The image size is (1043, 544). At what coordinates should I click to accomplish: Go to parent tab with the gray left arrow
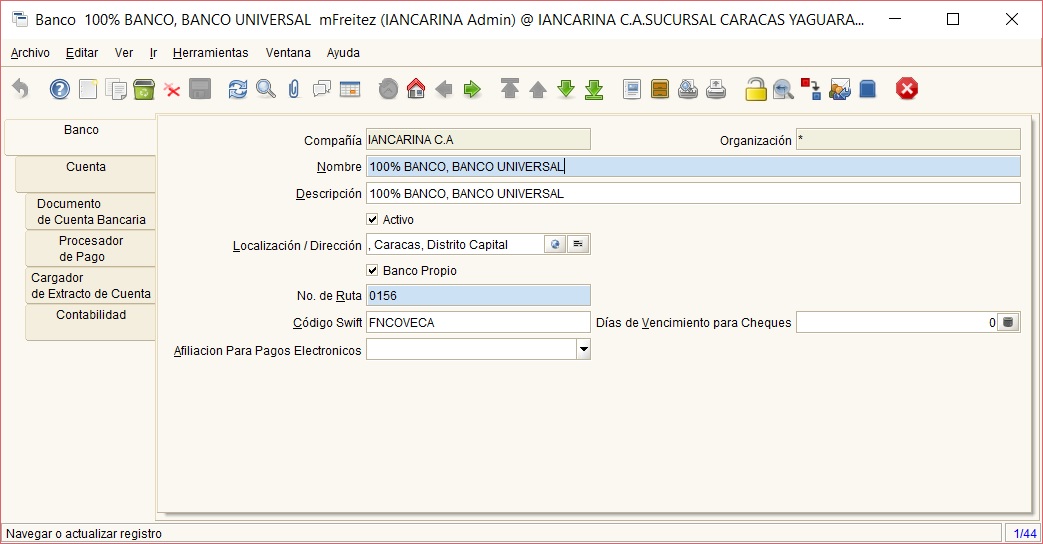point(444,88)
